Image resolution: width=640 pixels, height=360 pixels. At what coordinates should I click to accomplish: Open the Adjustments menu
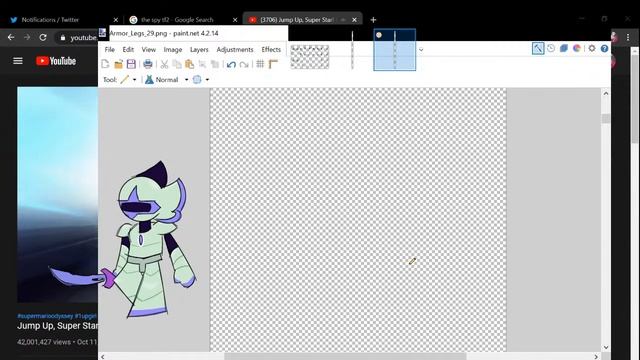(235, 49)
